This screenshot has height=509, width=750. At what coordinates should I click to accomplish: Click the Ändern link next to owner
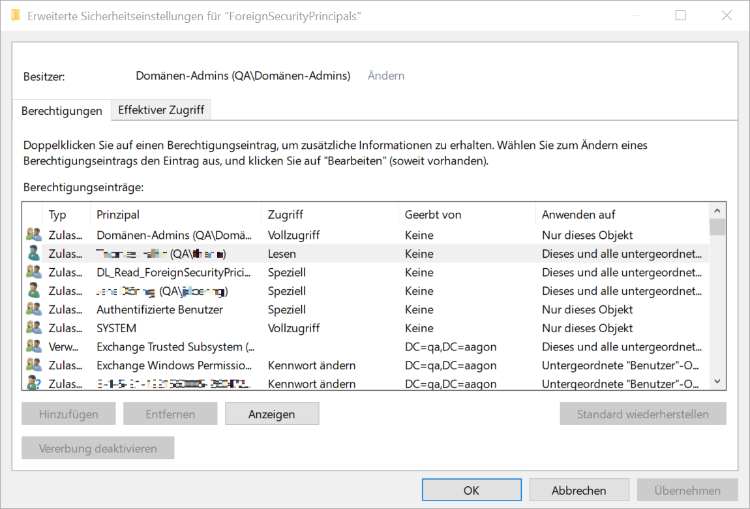click(x=386, y=76)
